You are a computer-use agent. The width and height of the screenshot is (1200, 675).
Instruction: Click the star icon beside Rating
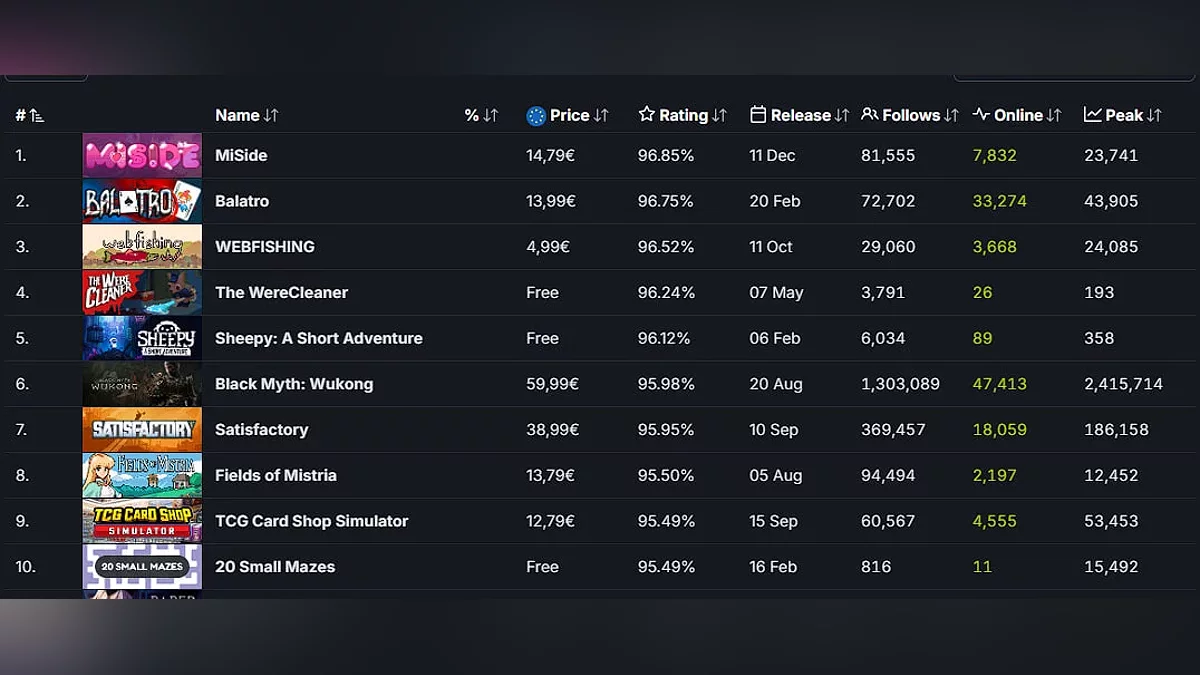[x=646, y=115]
